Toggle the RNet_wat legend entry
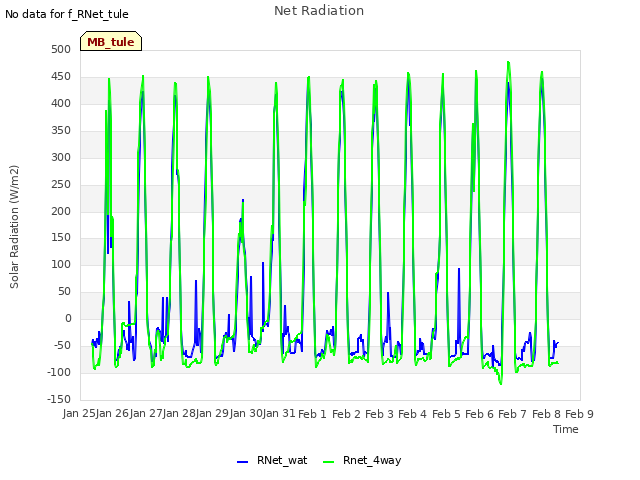The height and width of the screenshot is (480, 640). tap(272, 460)
